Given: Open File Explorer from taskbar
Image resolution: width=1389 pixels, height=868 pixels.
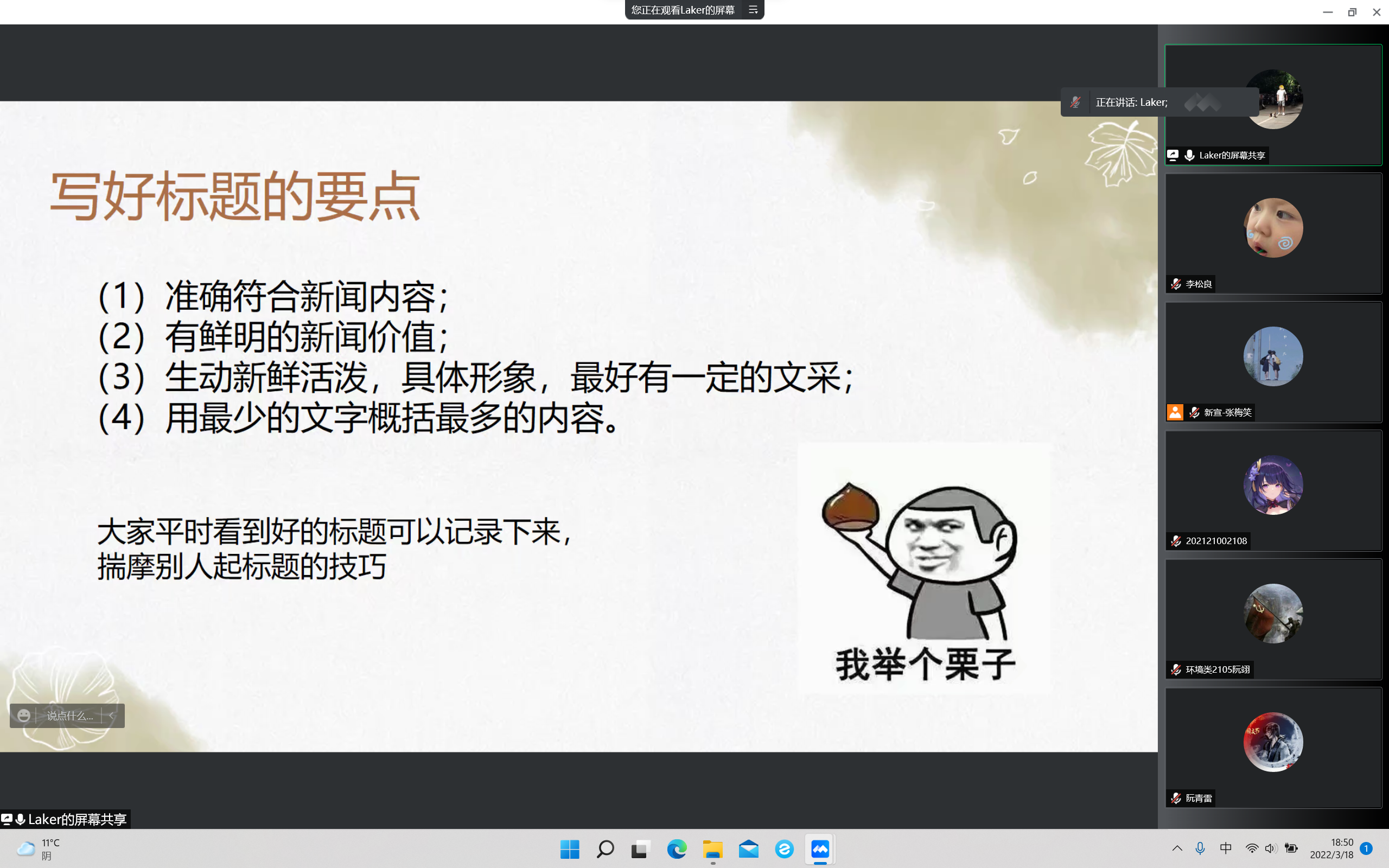Looking at the screenshot, I should (x=712, y=848).
